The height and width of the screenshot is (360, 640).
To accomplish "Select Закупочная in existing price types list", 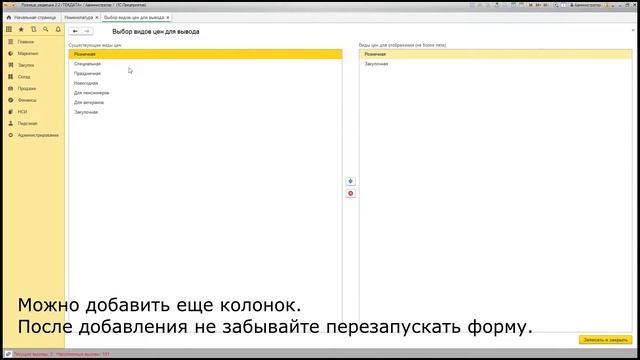I will (x=205, y=112).
